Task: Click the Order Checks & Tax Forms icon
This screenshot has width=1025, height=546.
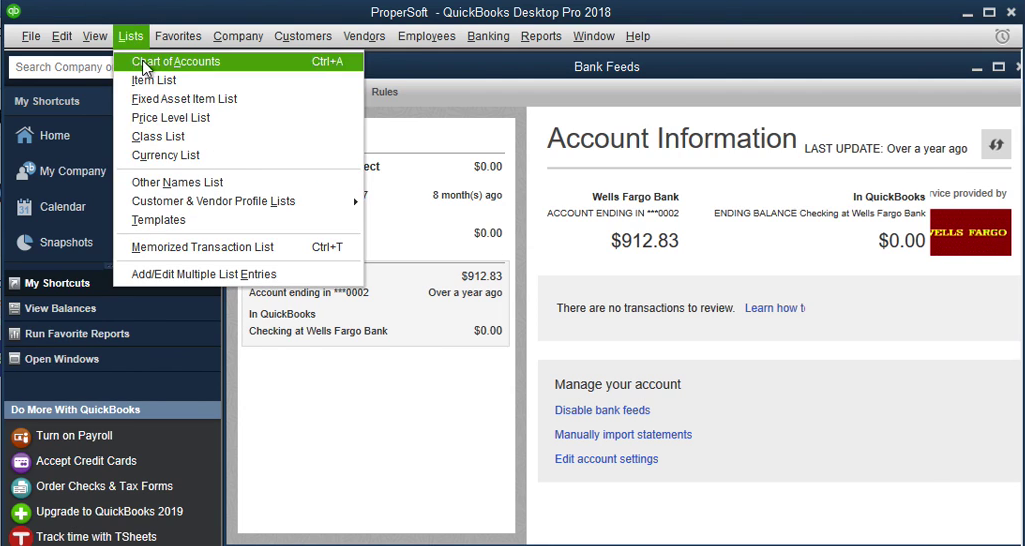Action: pos(21,487)
